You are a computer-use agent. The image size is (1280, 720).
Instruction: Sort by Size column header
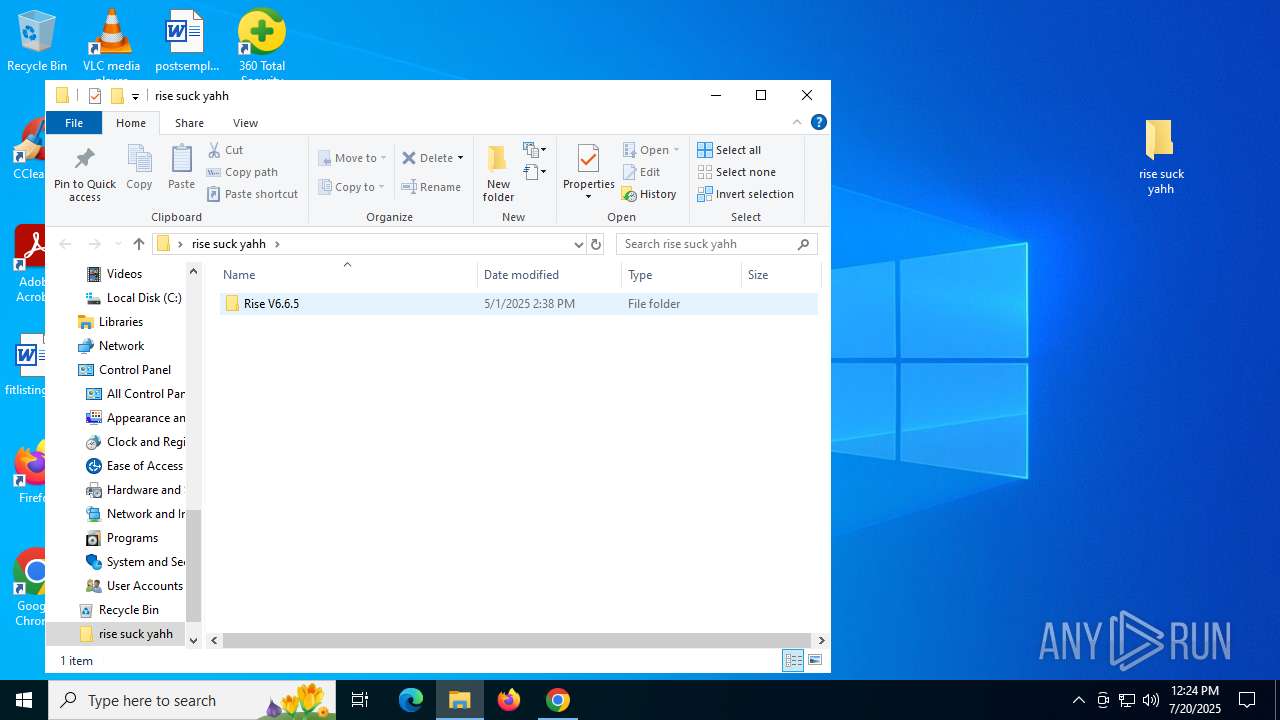pos(781,275)
